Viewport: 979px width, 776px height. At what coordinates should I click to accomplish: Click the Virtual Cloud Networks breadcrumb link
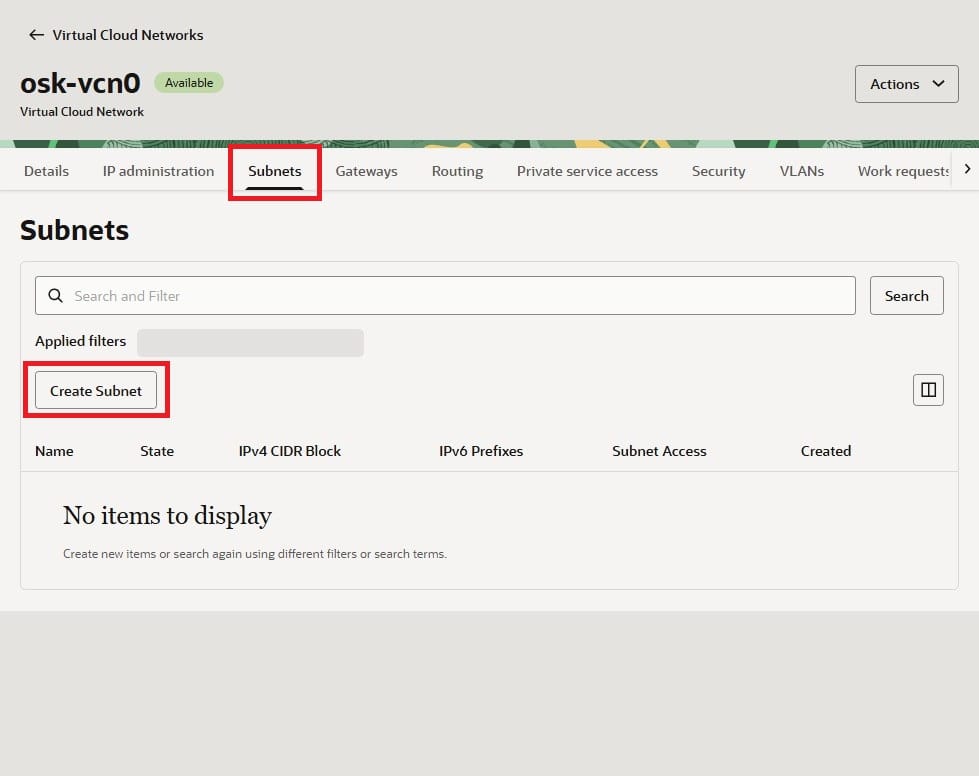point(127,35)
